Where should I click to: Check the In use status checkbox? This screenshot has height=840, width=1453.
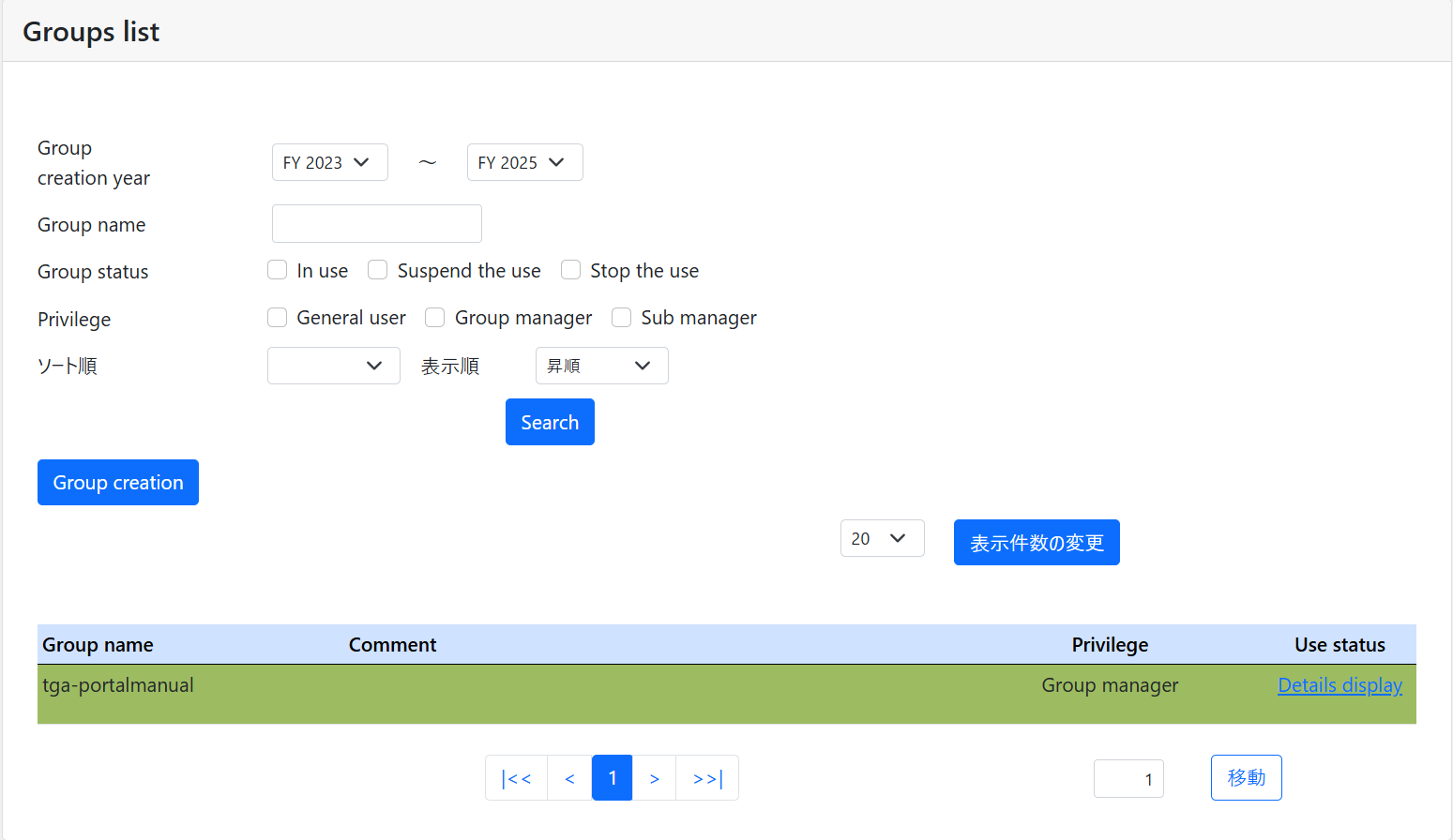pos(278,271)
